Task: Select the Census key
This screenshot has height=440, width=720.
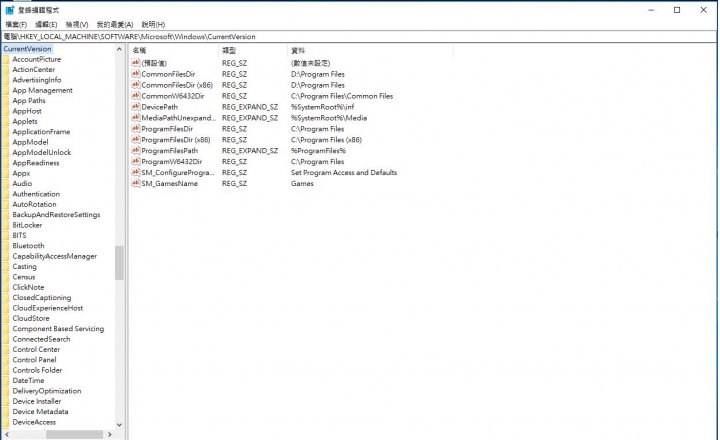Action: [x=24, y=277]
